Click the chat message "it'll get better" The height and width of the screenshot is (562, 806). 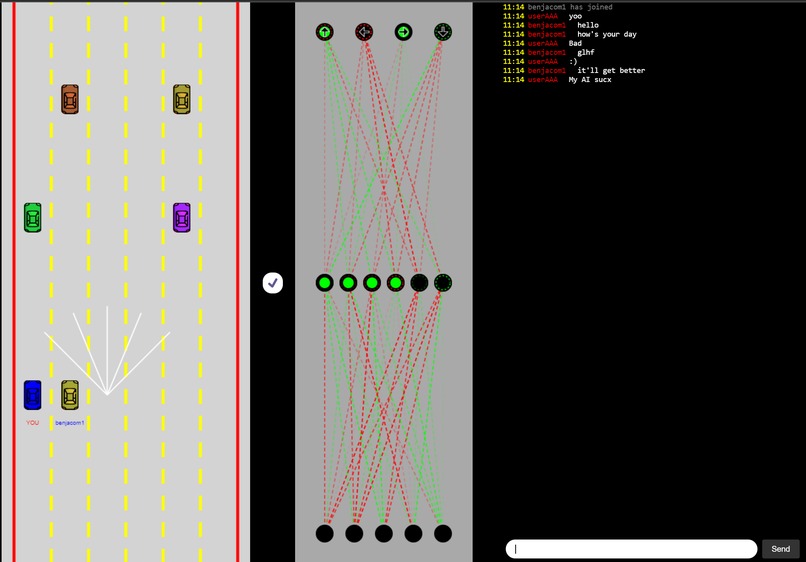611,70
